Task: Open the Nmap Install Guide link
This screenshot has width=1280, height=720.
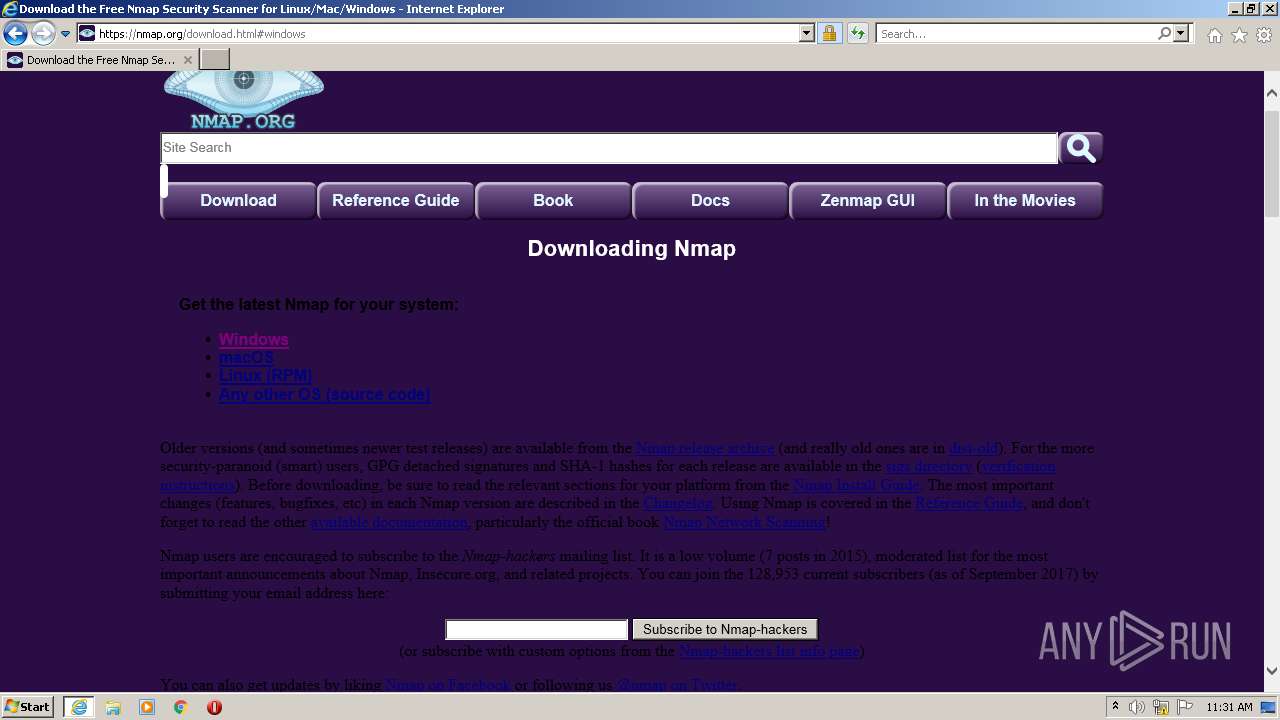Action: [x=856, y=485]
